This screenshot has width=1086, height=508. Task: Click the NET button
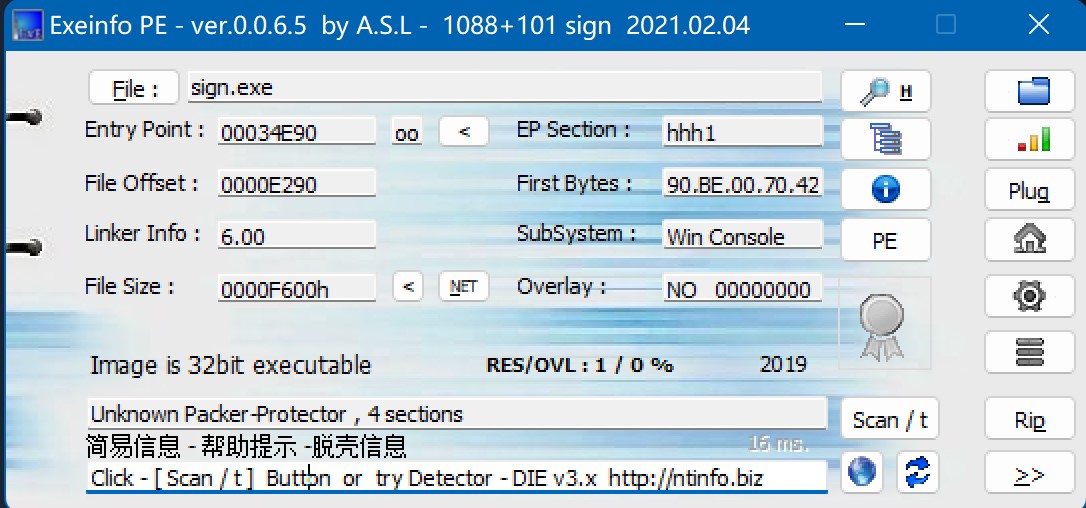[463, 286]
